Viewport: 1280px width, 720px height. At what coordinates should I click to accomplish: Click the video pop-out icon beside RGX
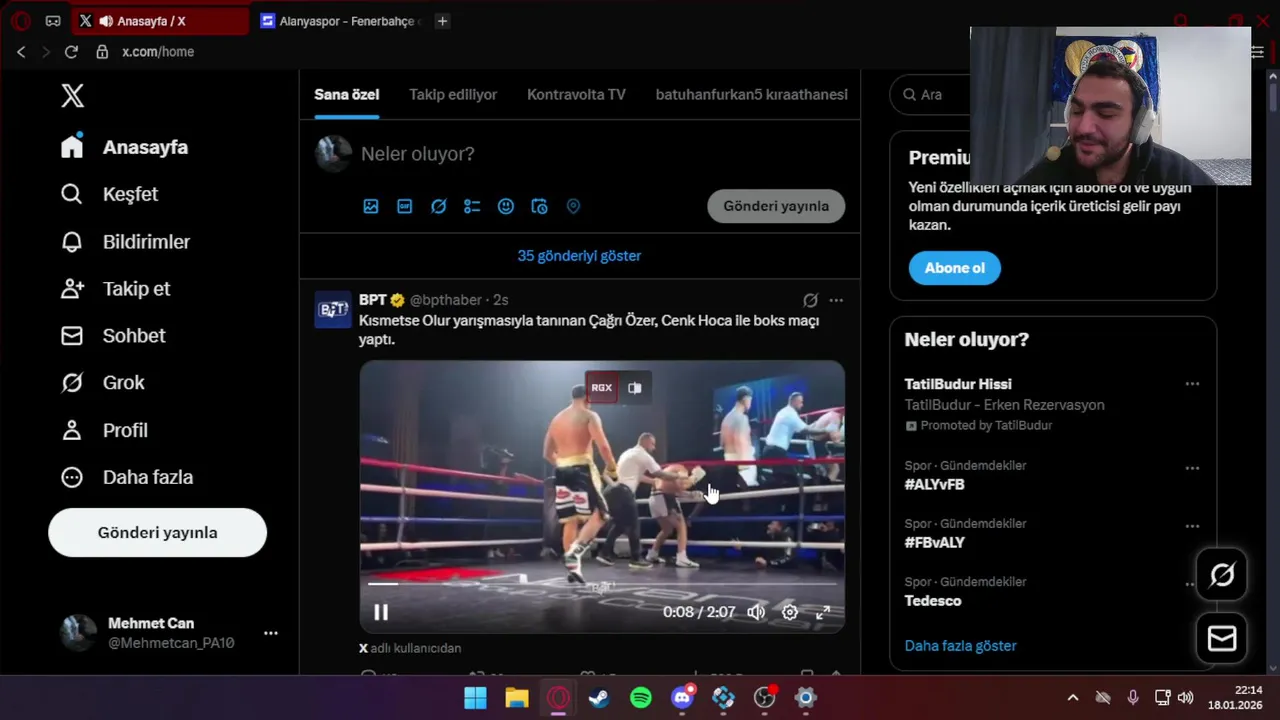pyautogui.click(x=635, y=388)
